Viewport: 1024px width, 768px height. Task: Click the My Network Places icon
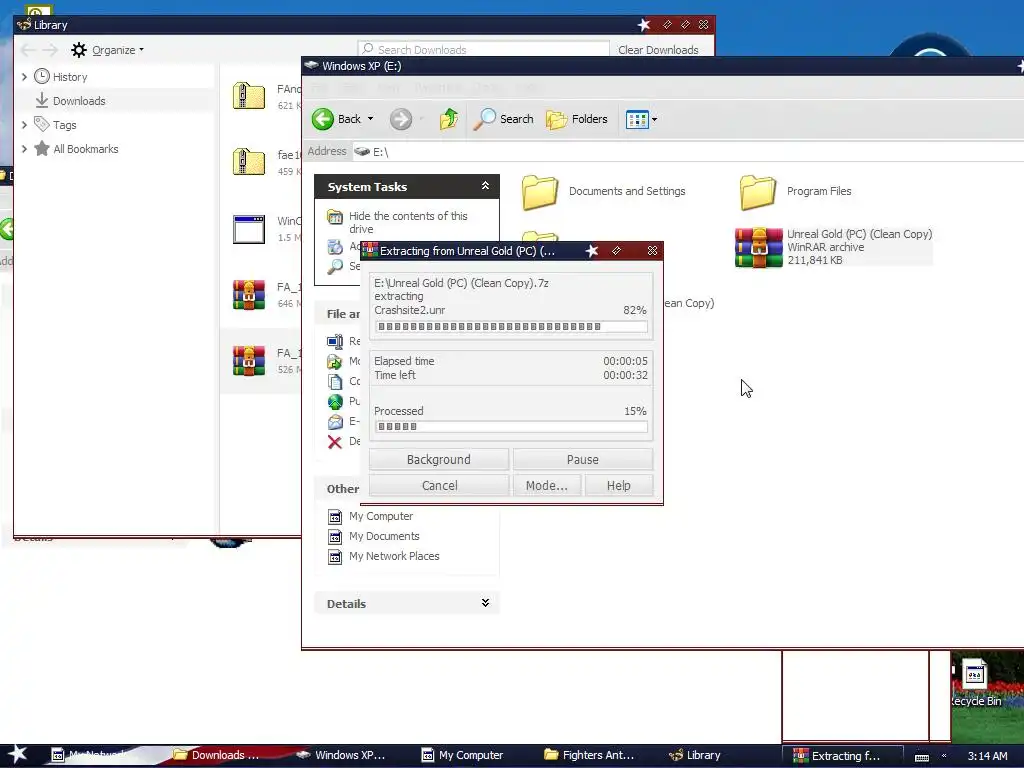coord(335,557)
